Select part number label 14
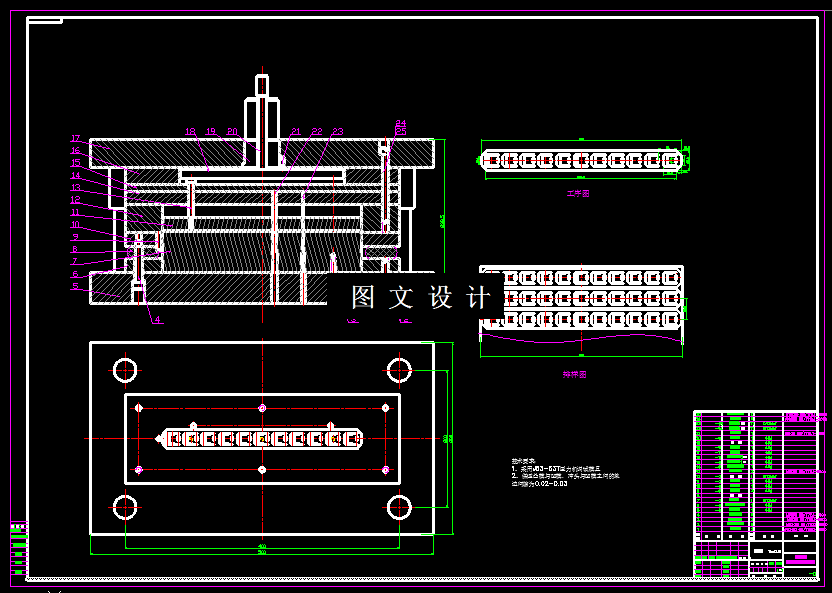The width and height of the screenshot is (832, 593). (x=75, y=175)
